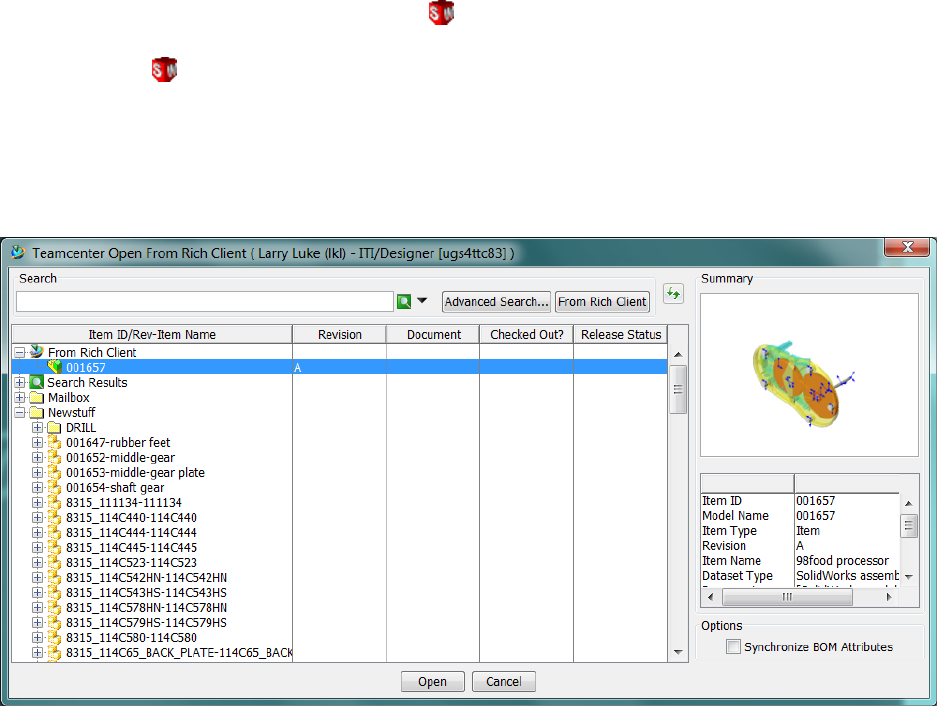The height and width of the screenshot is (706, 937).
Task: Click the Advanced Search... button
Action: [x=497, y=302]
